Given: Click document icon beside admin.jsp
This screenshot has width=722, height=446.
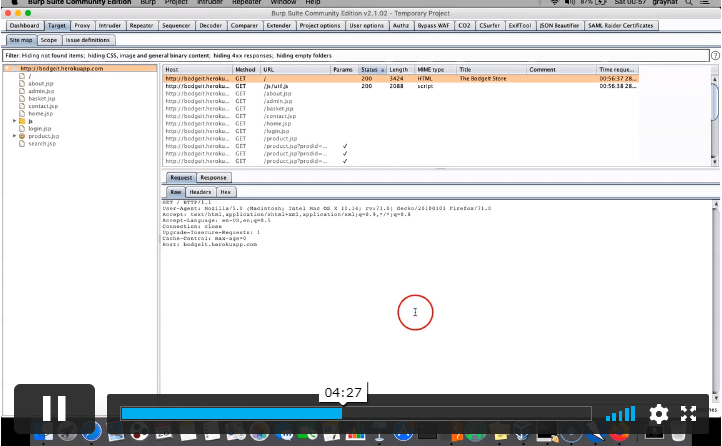Looking at the screenshot, I should pyautogui.click(x=22, y=91).
